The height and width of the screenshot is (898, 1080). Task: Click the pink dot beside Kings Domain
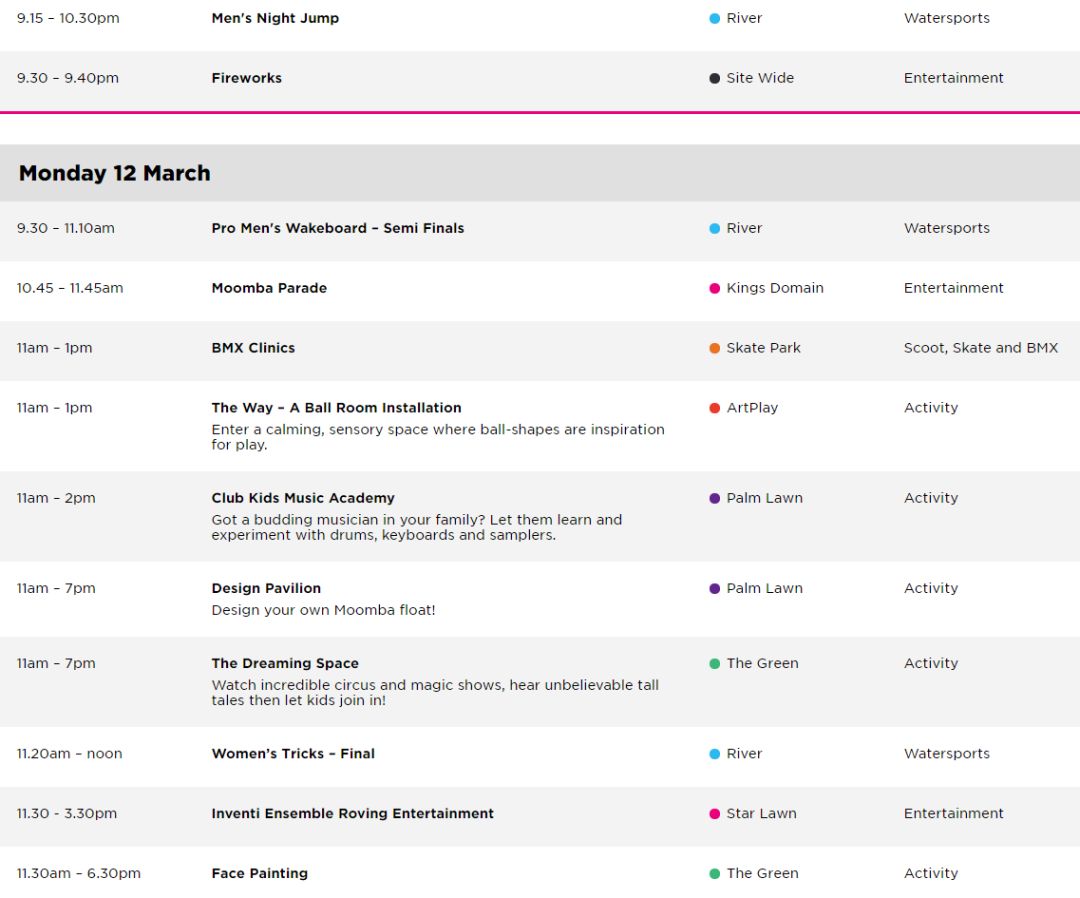point(714,289)
